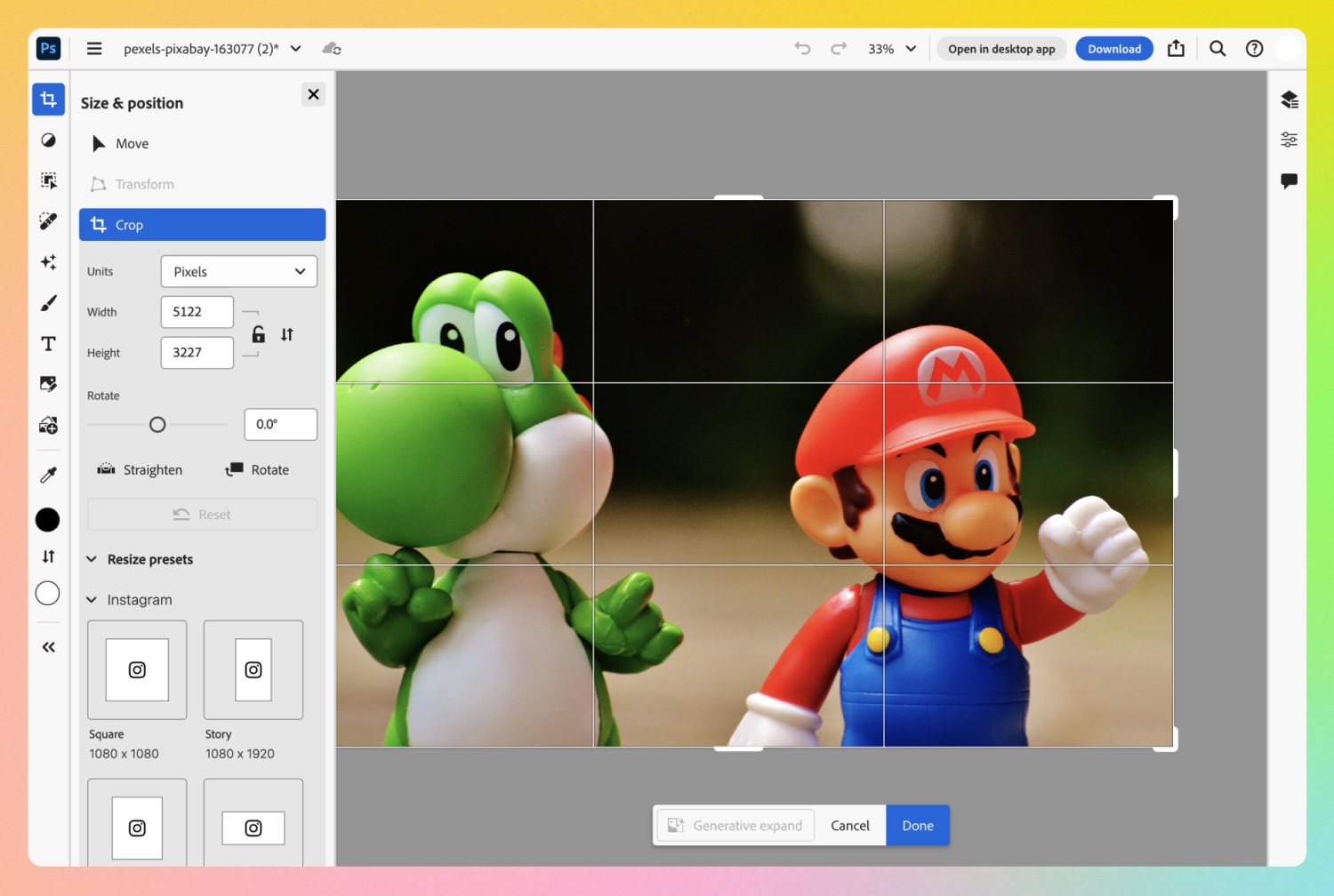Click the top-right crop corner handle
This screenshot has width=1334, height=896.
point(1172,202)
